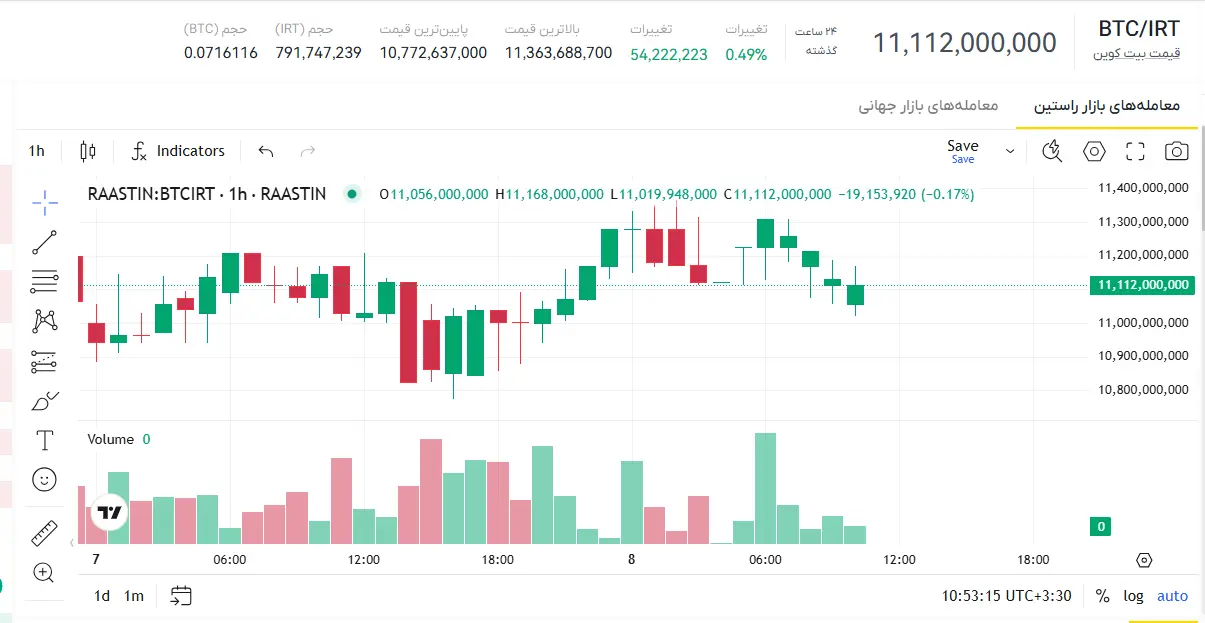Enter fullscreen chart mode
Viewport: 1205px width, 623px height.
[1135, 151]
